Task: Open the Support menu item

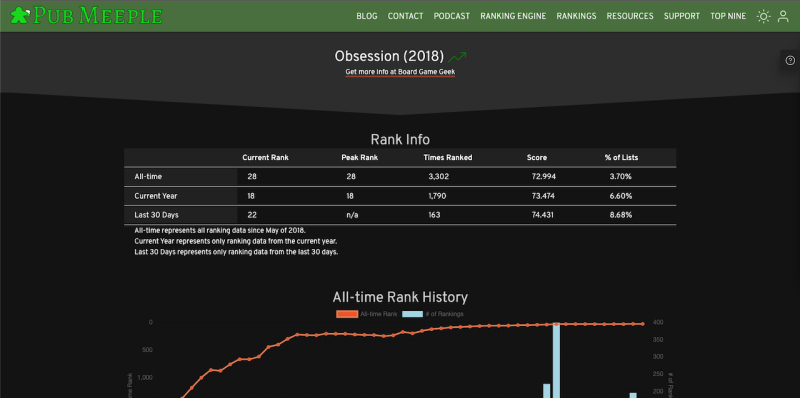Action: click(x=682, y=16)
